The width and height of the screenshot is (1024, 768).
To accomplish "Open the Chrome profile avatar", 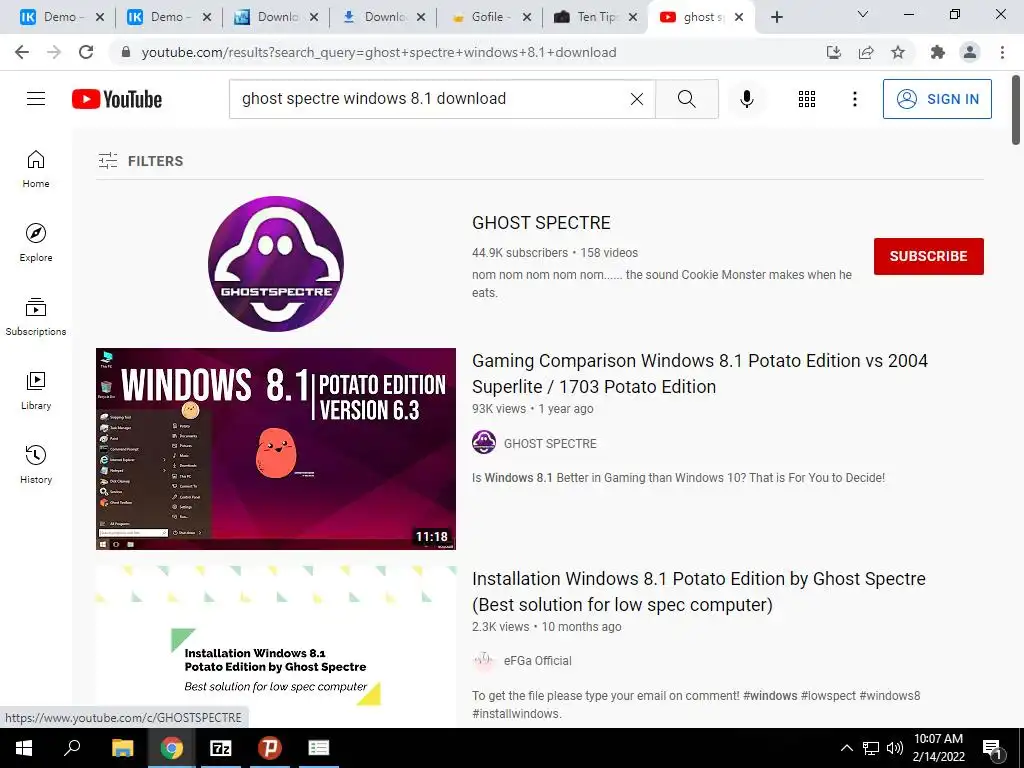I will (970, 52).
